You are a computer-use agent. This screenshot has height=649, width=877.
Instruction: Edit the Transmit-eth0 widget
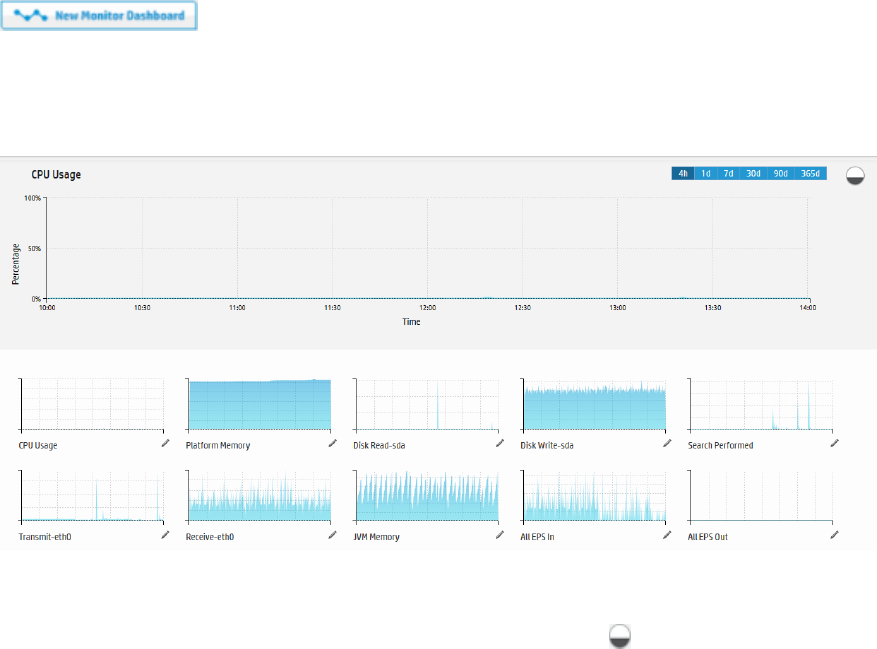coord(166,535)
